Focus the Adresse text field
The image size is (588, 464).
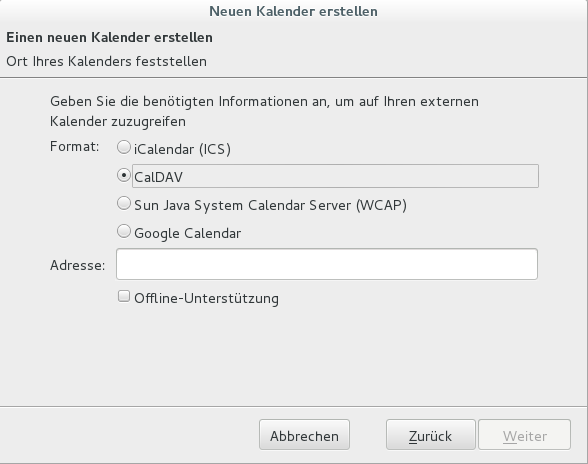pos(327,264)
